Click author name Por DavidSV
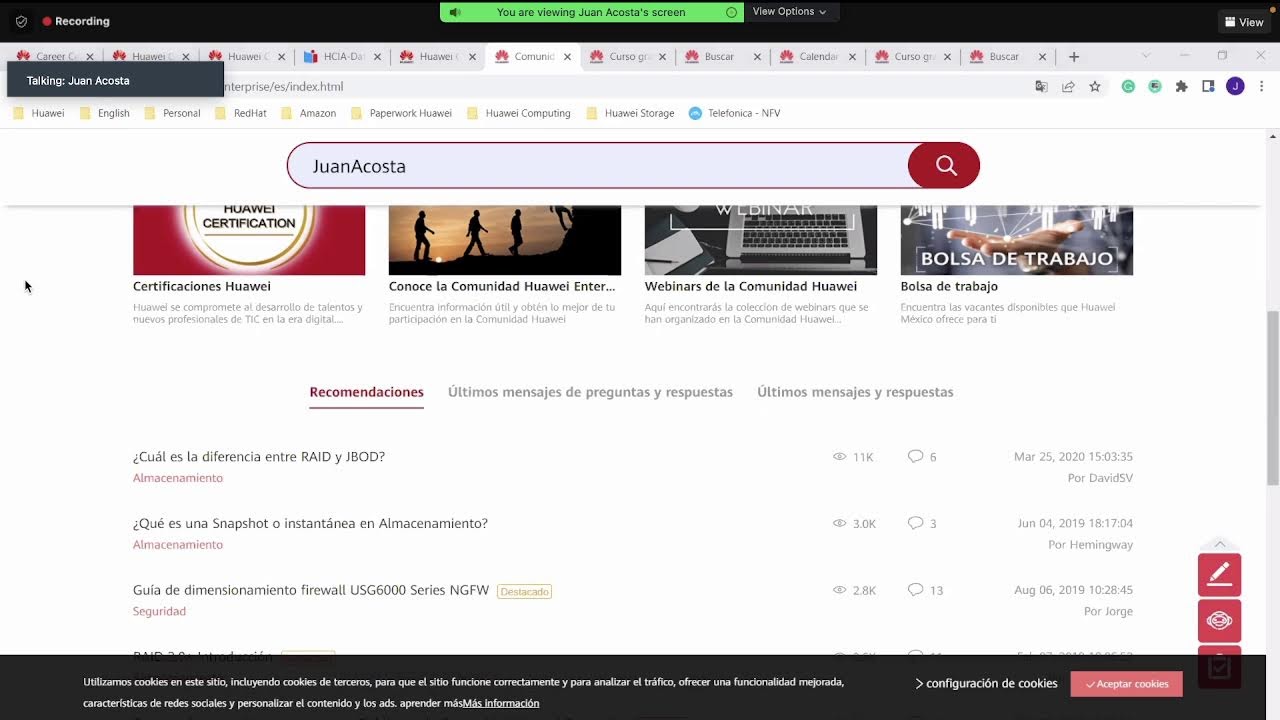 tap(1100, 478)
